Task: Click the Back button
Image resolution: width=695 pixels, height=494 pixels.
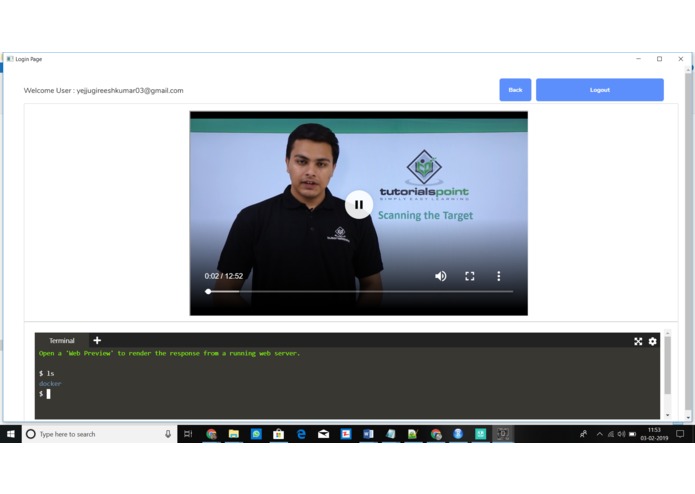Action: point(515,89)
